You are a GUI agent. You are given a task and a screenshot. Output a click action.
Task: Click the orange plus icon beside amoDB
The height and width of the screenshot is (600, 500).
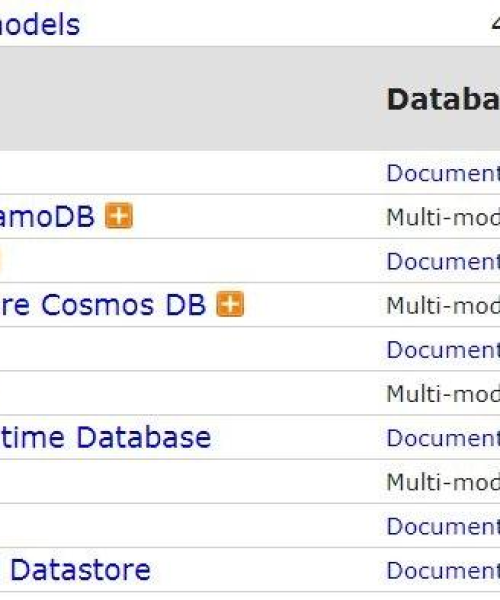[119, 216]
